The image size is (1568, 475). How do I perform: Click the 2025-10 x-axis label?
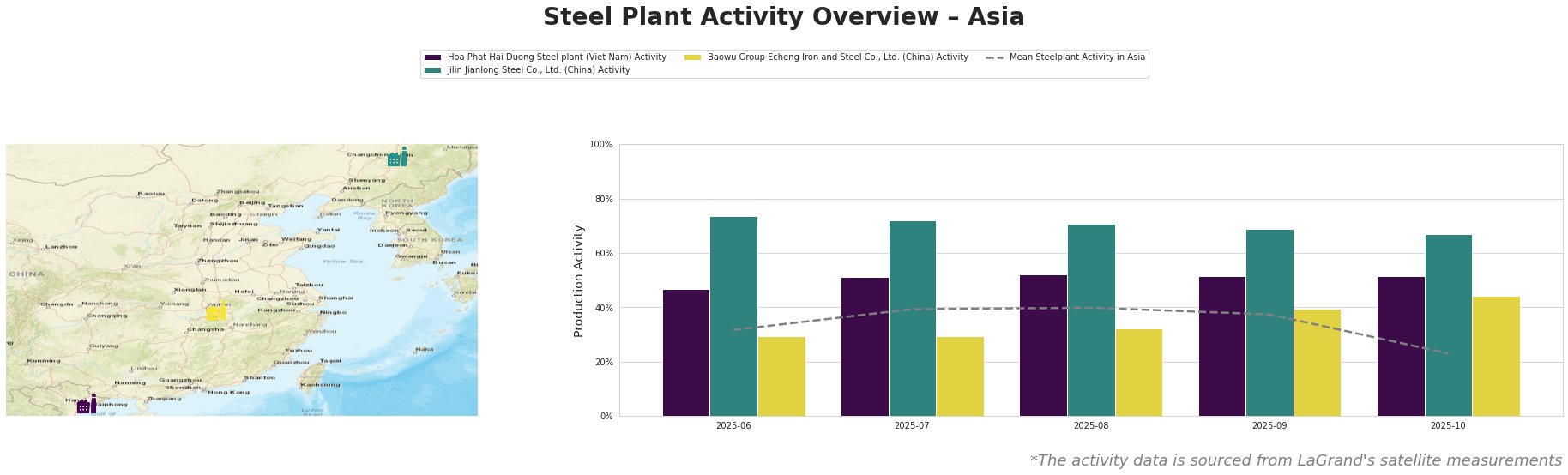tap(1448, 425)
